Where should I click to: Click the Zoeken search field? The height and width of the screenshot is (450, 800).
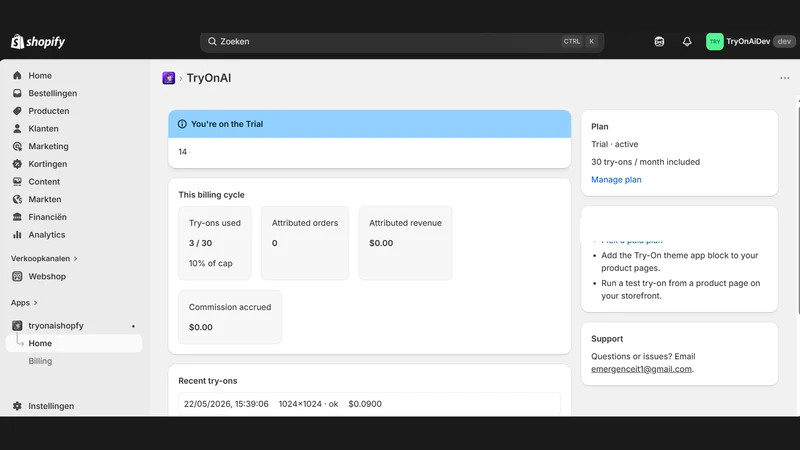tap(402, 42)
